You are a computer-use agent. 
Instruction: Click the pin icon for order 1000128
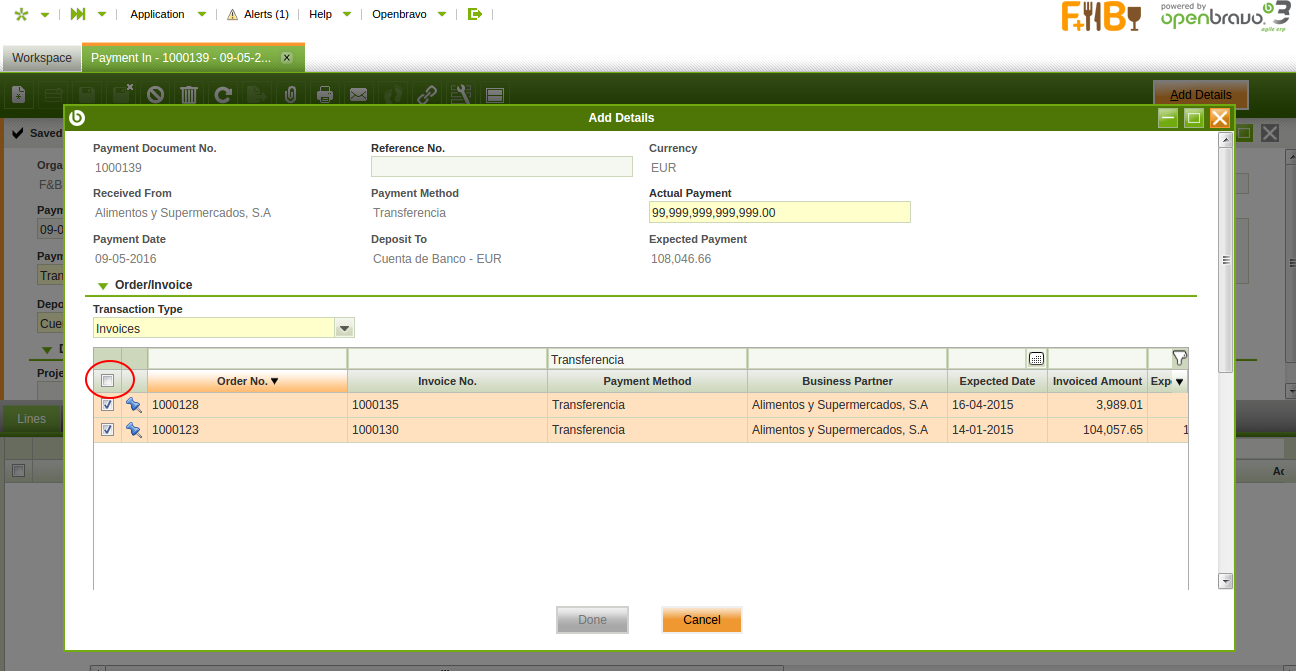134,405
